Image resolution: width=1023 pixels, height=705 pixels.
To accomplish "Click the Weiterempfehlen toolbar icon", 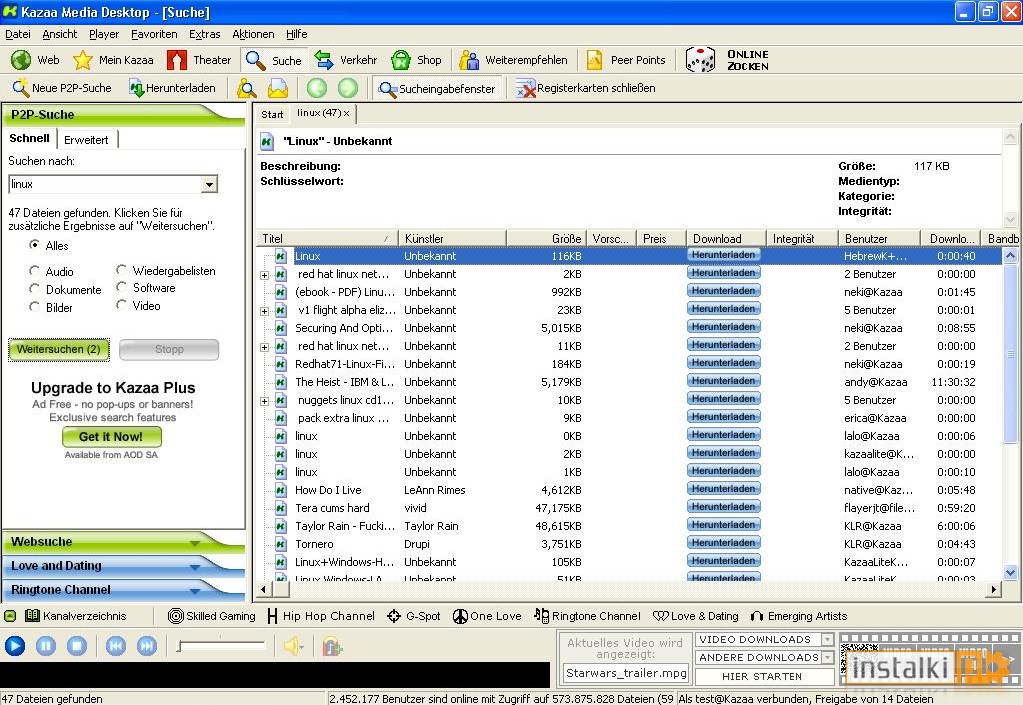I will 513,60.
